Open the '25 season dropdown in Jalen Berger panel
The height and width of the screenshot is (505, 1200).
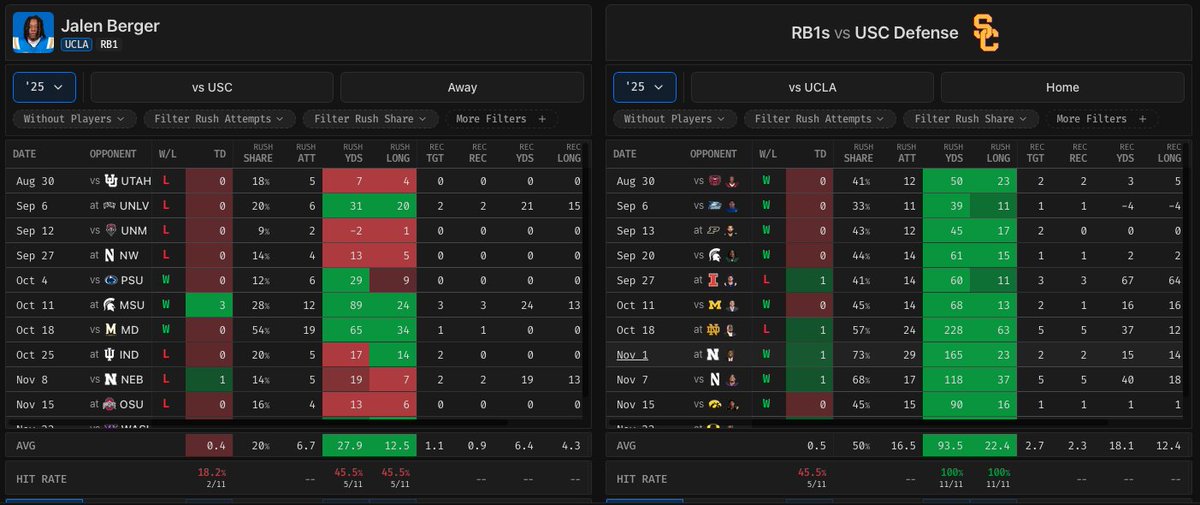[44, 87]
